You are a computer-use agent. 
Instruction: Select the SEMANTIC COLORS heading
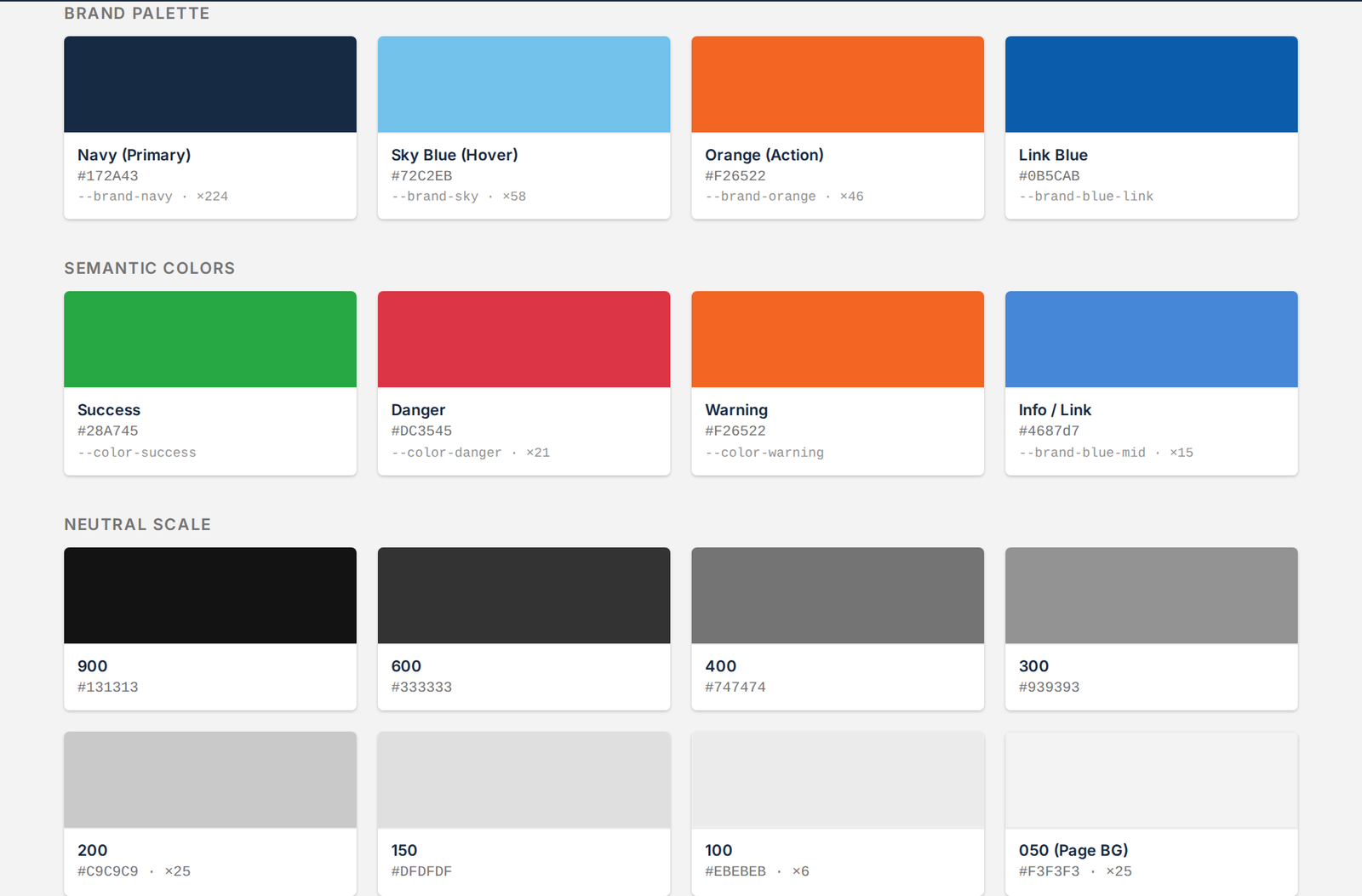(150, 268)
